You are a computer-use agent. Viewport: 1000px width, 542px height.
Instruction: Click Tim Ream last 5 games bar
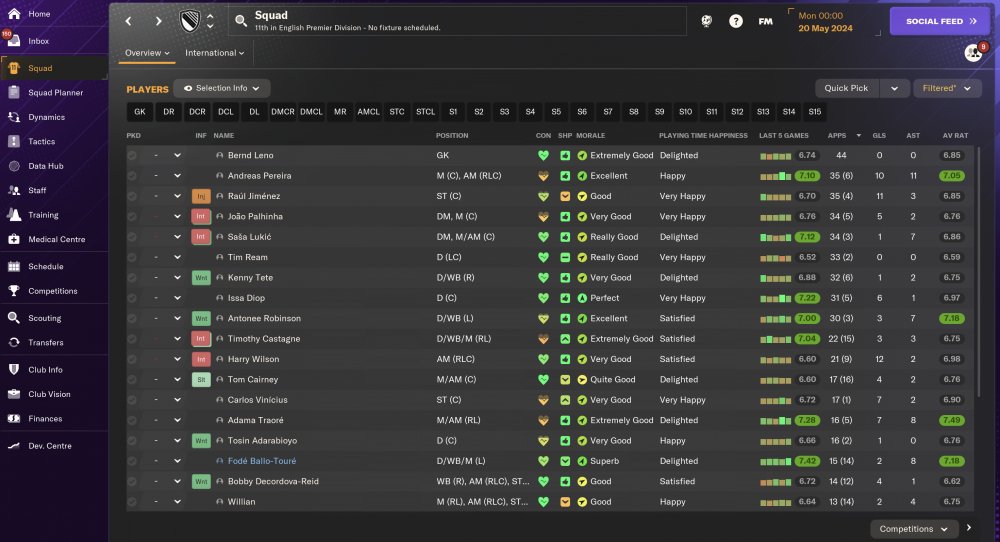(776, 258)
